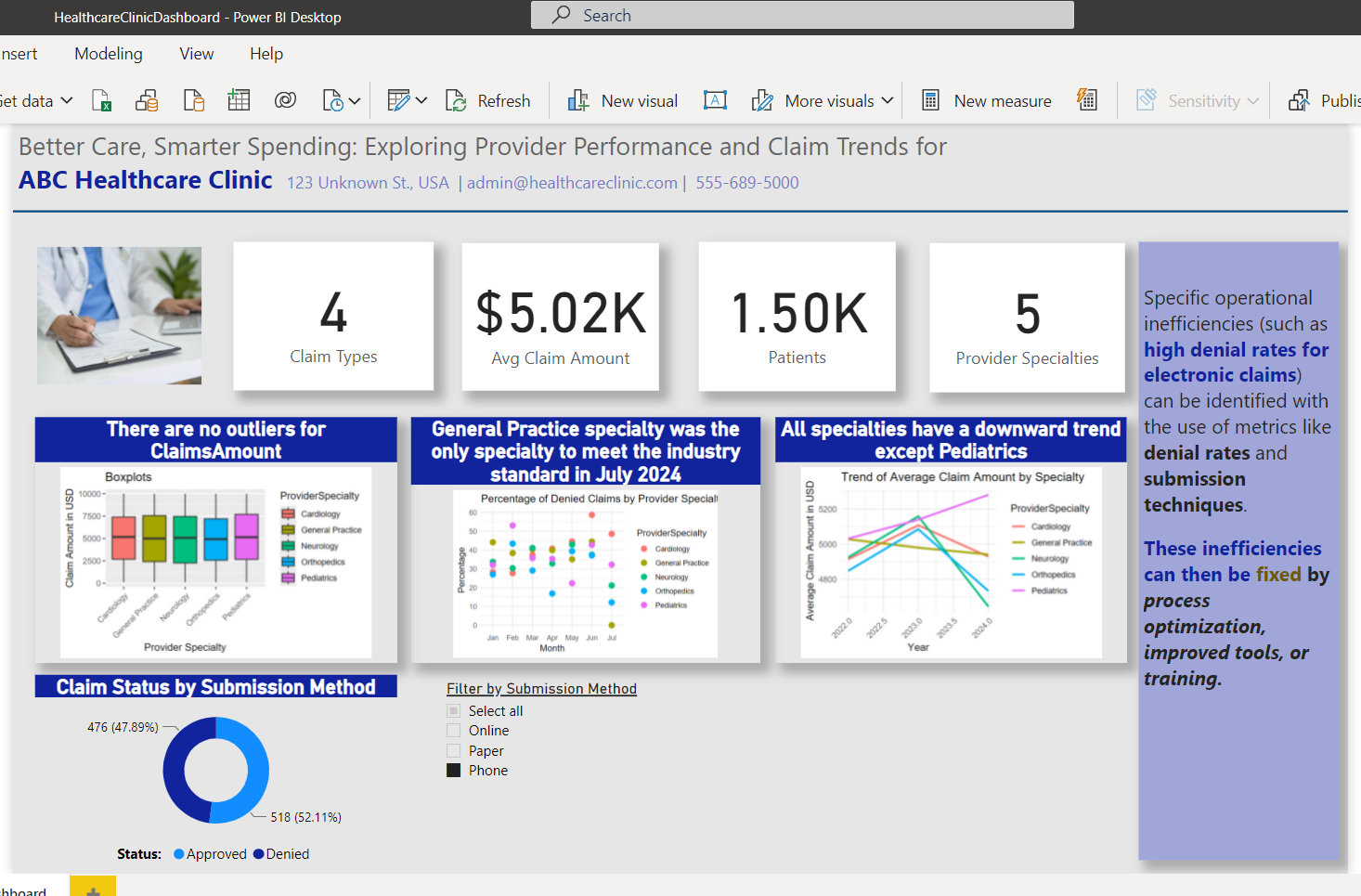
Task: Click the '123 Unknown St., USA' address text
Action: pos(368,183)
